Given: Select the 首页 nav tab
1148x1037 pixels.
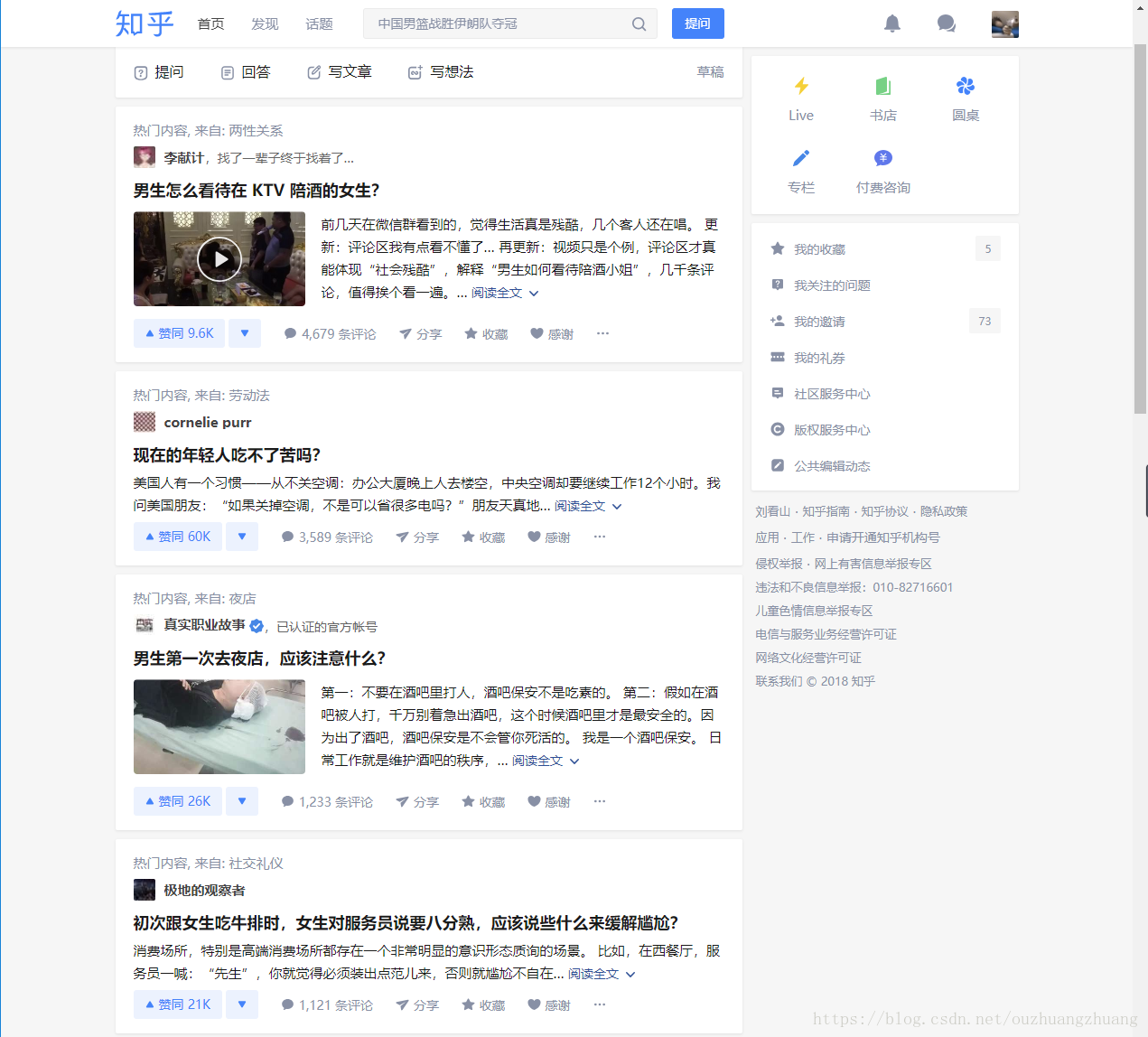Looking at the screenshot, I should coord(210,24).
